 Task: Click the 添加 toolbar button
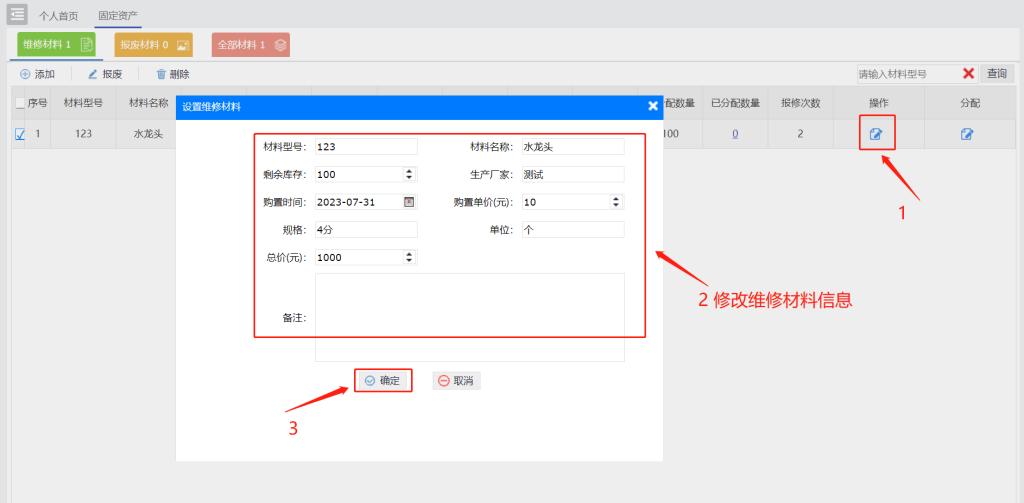(38, 74)
